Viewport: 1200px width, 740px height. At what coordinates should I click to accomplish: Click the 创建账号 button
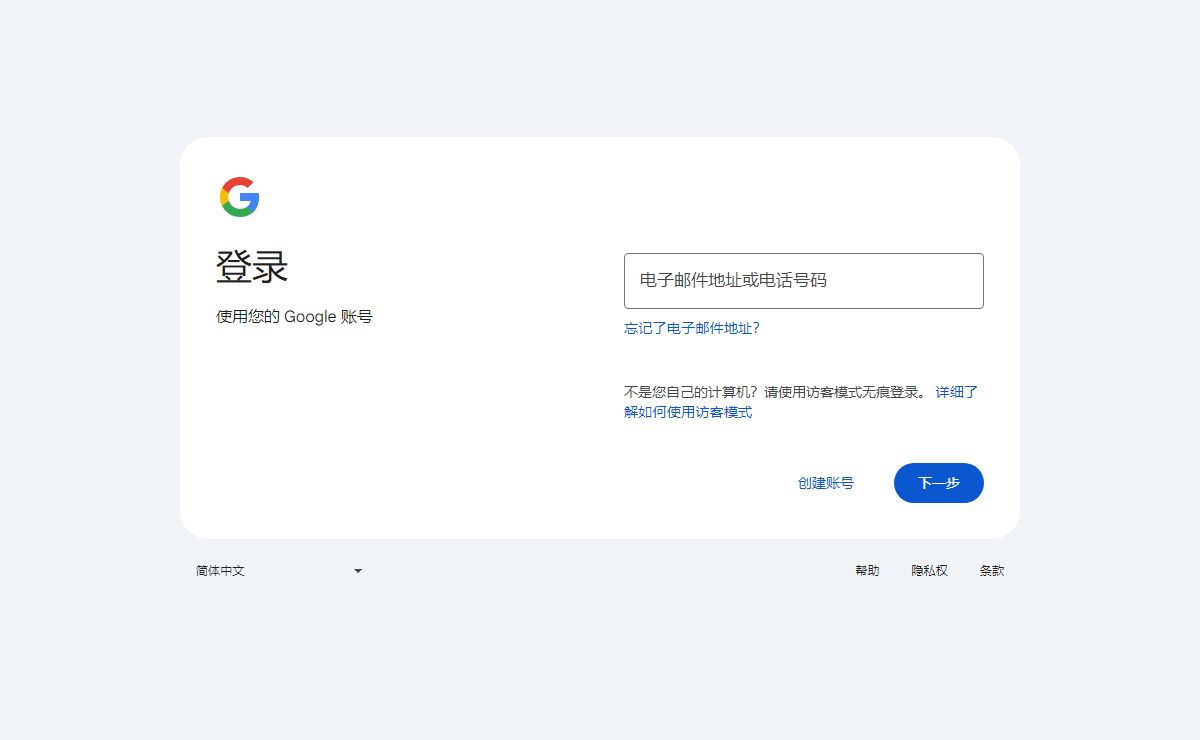(826, 483)
